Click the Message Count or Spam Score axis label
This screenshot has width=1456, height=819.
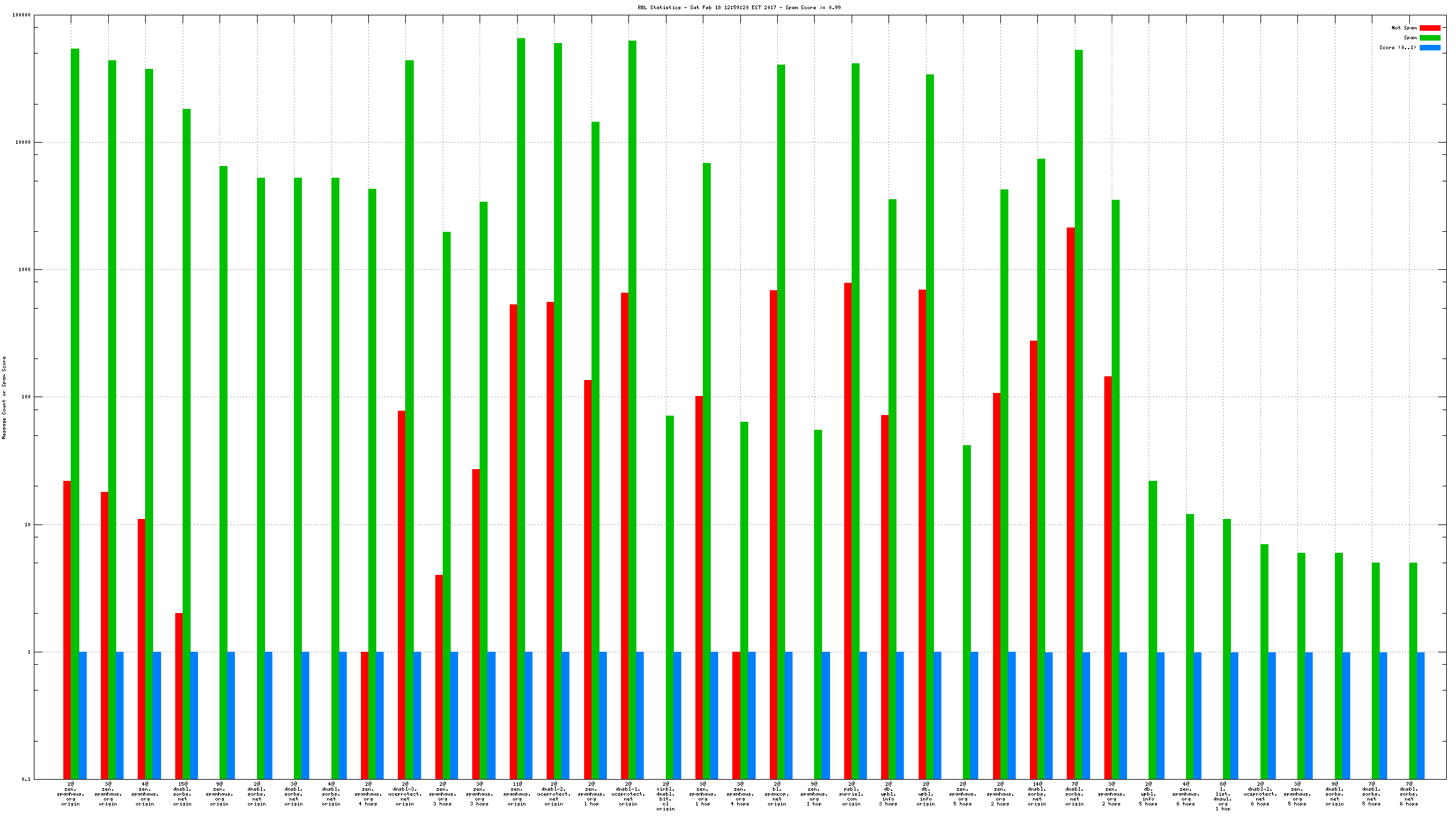pos(4,397)
